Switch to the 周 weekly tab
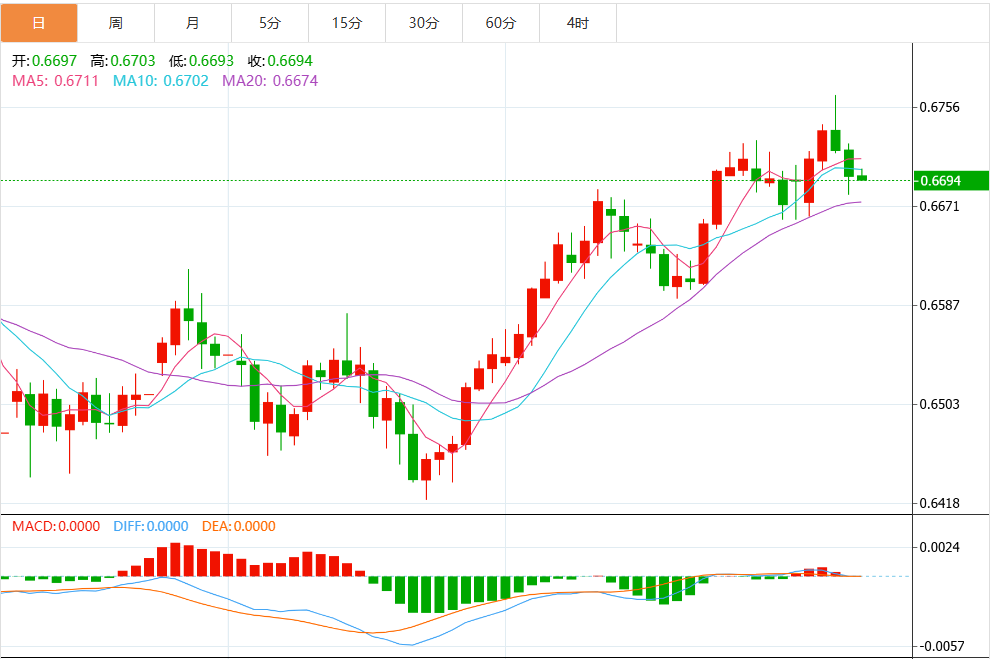The image size is (998, 659). click(115, 22)
